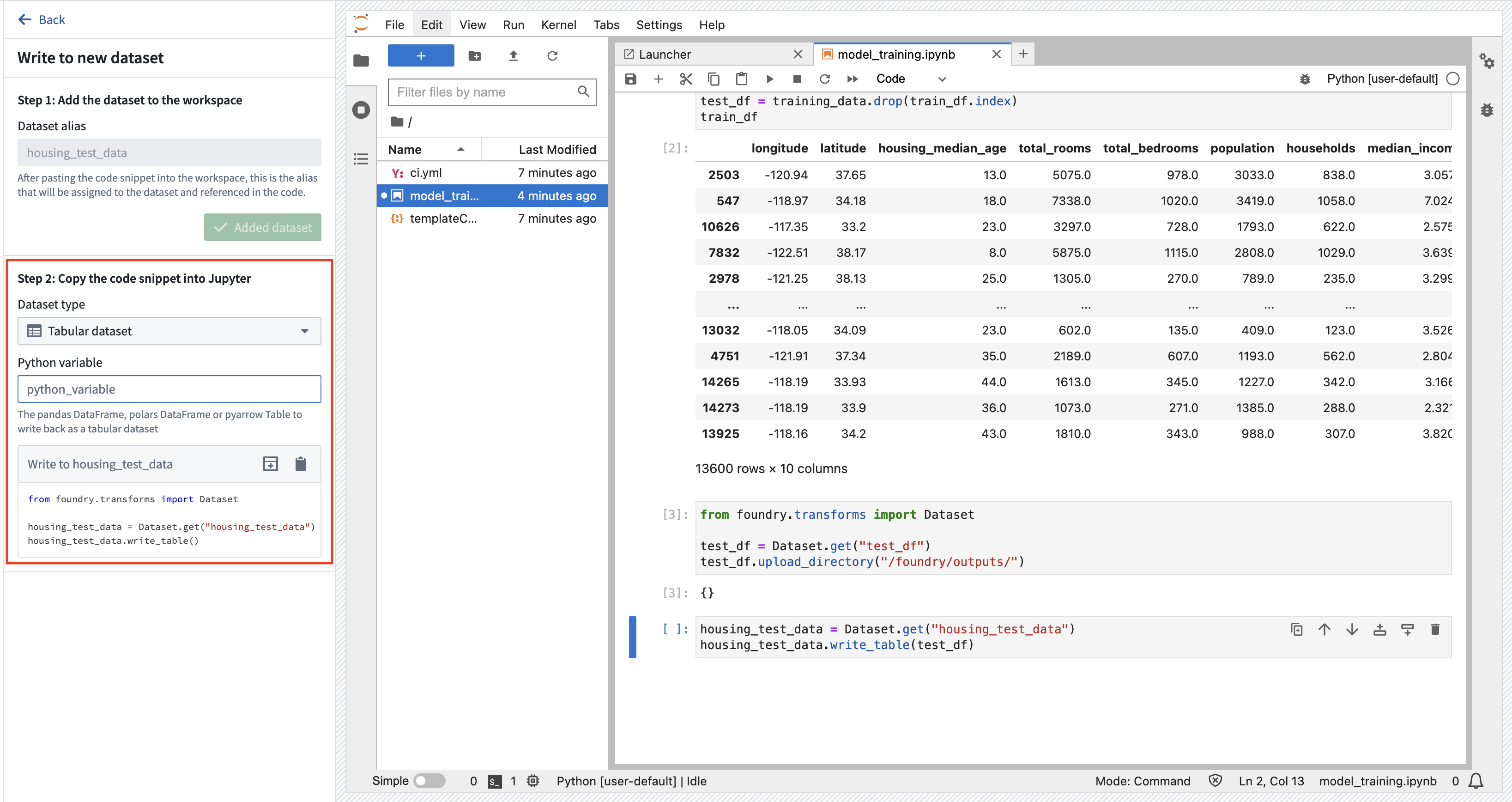Toggle Simple interface mode switch
The width and height of the screenshot is (1512, 802).
[429, 781]
